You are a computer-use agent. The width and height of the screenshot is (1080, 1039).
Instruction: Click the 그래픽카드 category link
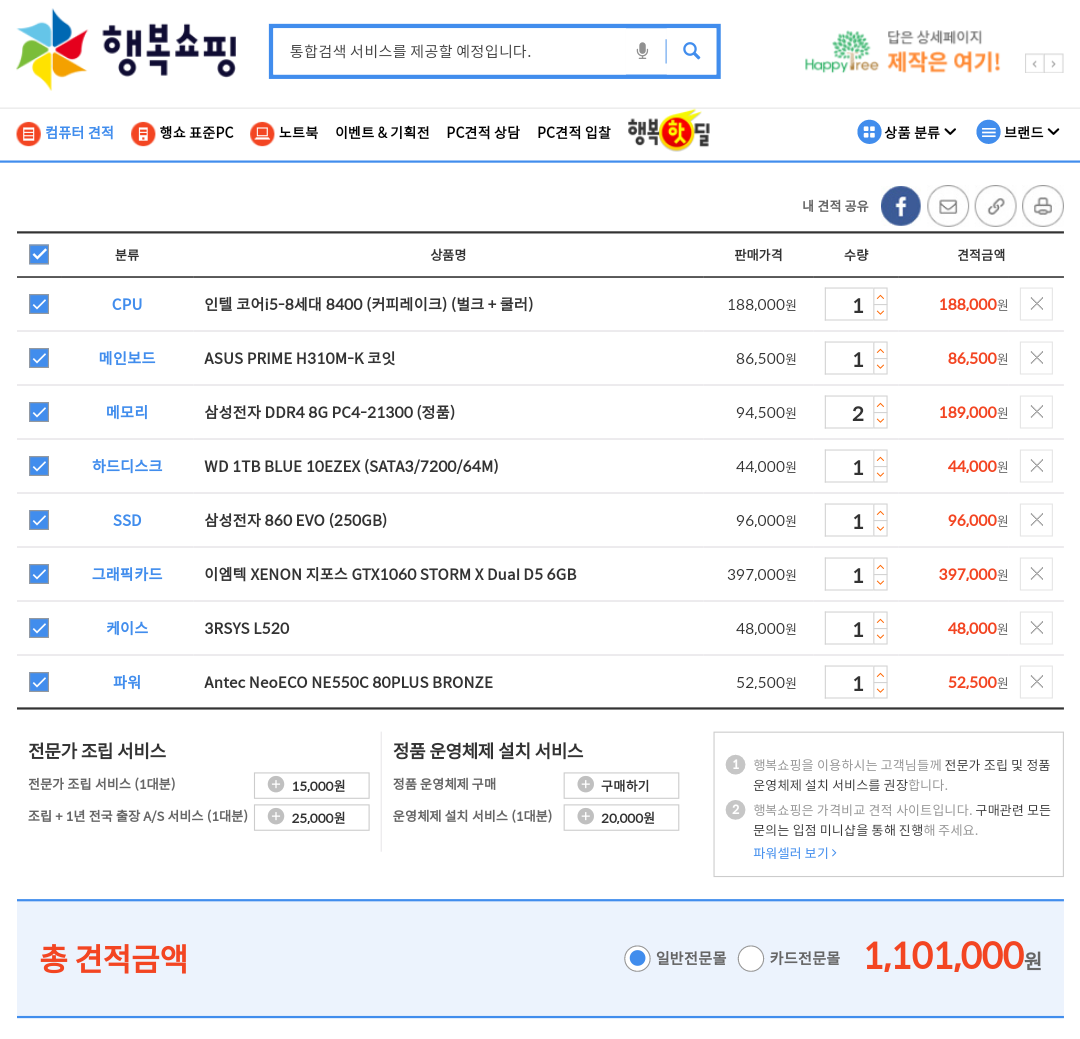tap(127, 574)
